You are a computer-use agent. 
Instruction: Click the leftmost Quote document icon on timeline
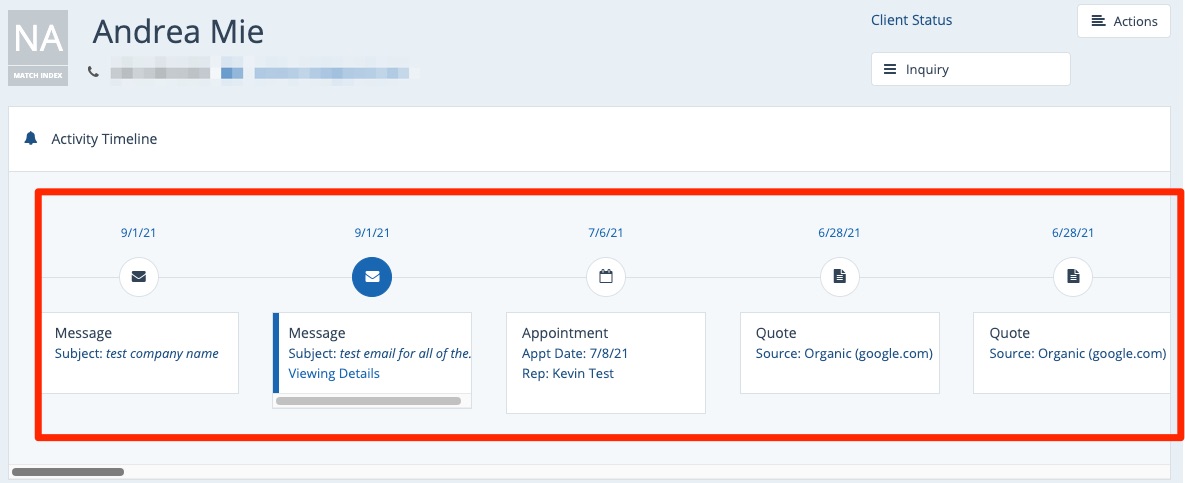pos(839,277)
